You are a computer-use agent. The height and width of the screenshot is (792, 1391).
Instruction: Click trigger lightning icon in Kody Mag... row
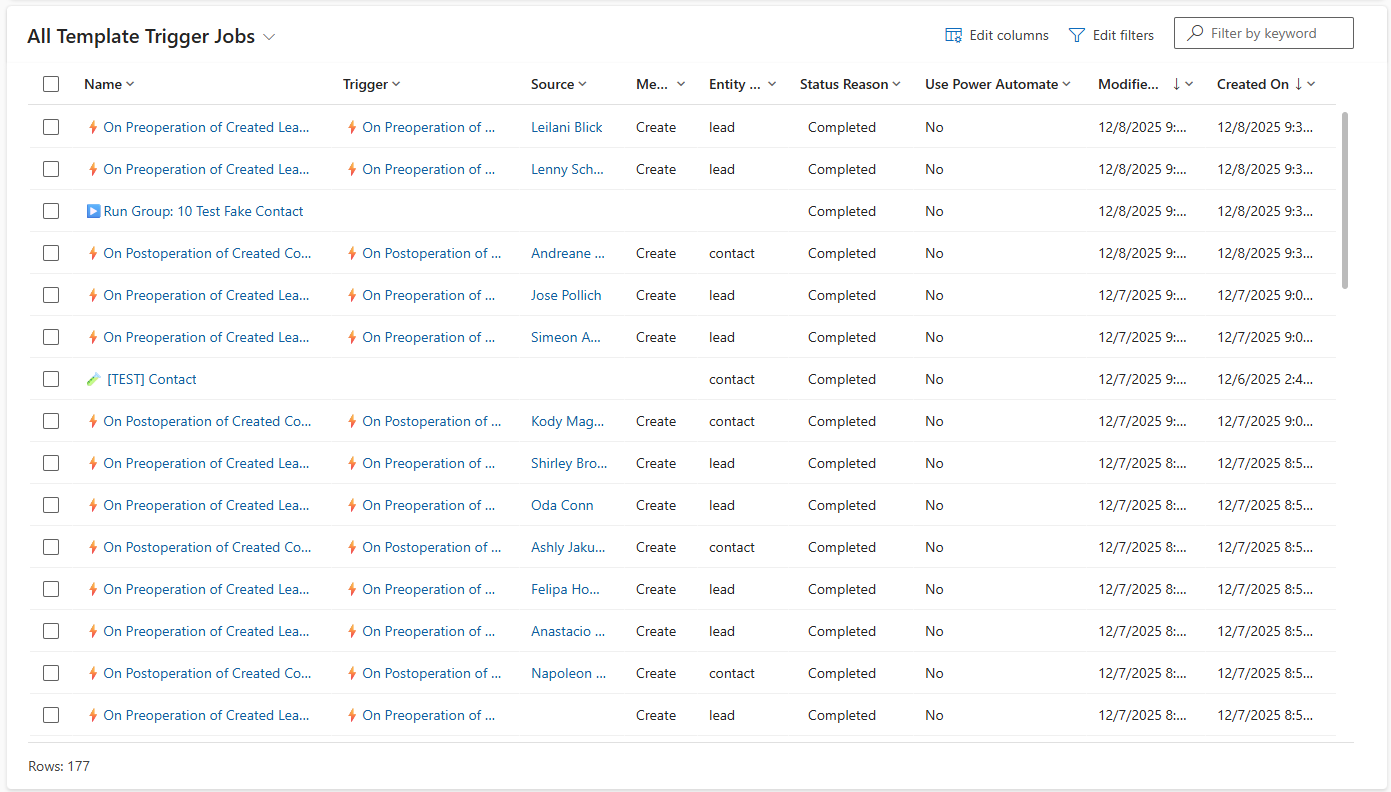[x=352, y=421]
